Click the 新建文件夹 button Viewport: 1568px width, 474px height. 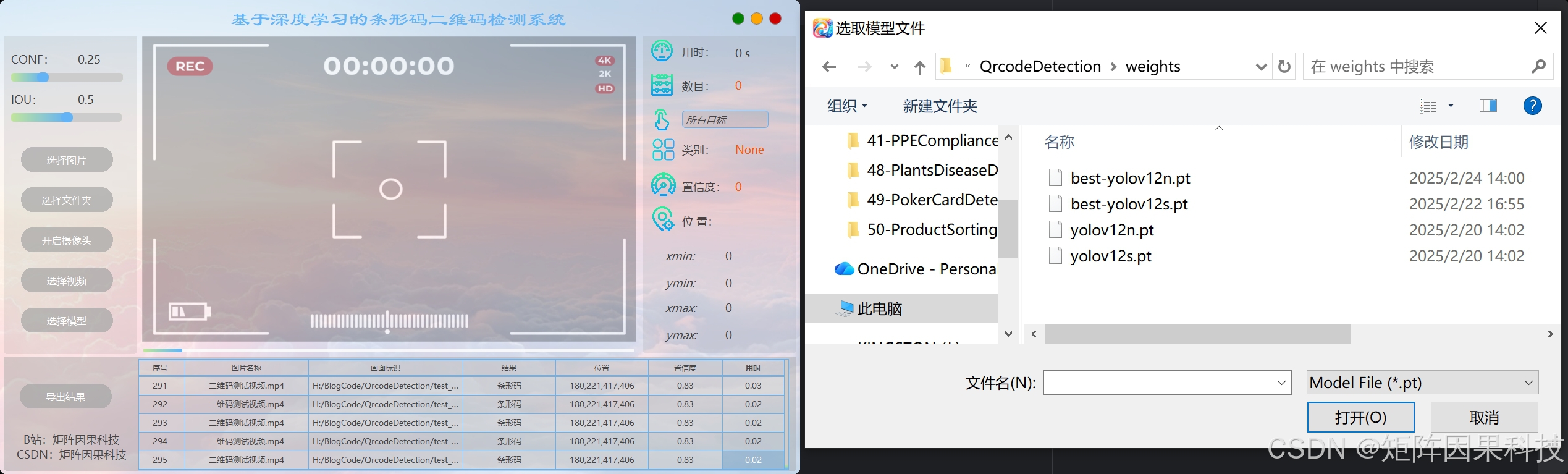940,106
